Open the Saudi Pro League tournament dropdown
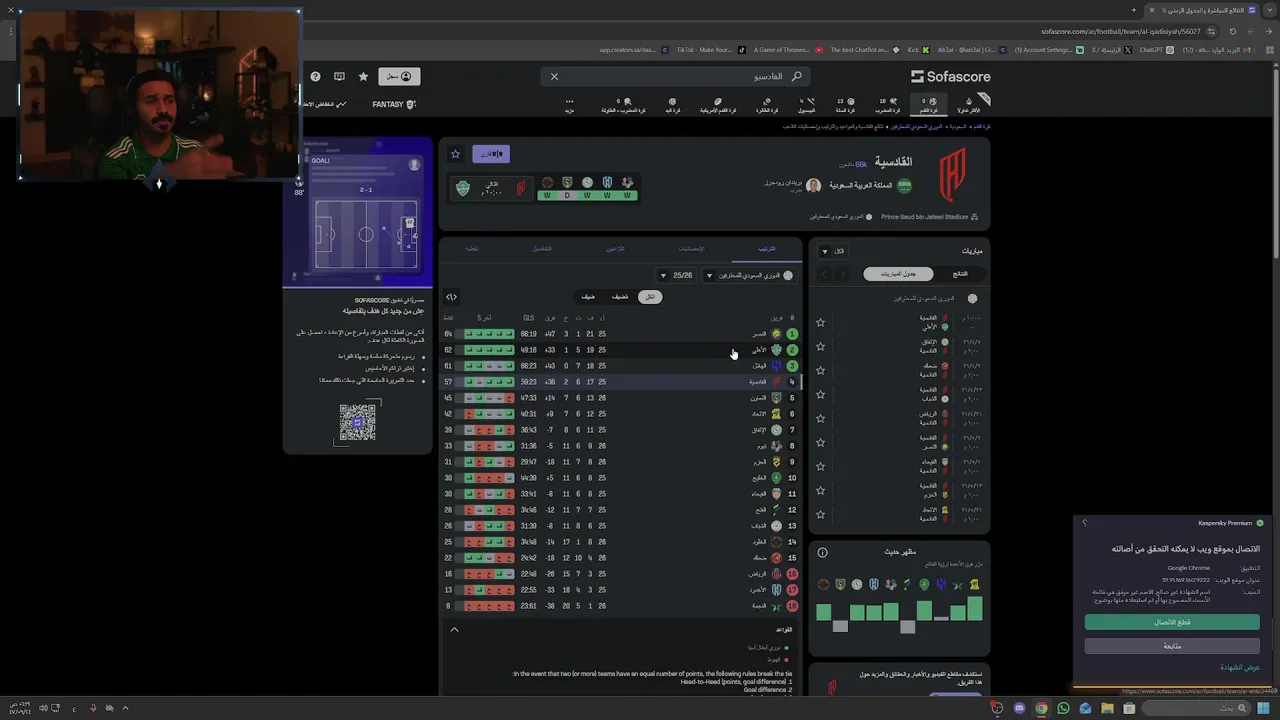 (x=750, y=275)
